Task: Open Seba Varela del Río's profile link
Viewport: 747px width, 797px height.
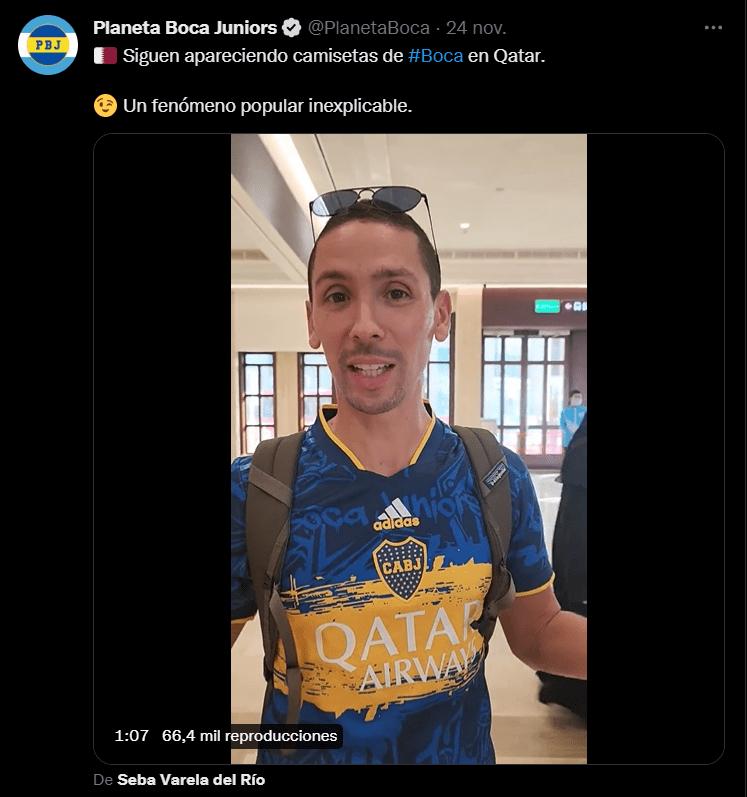Action: tap(191, 780)
